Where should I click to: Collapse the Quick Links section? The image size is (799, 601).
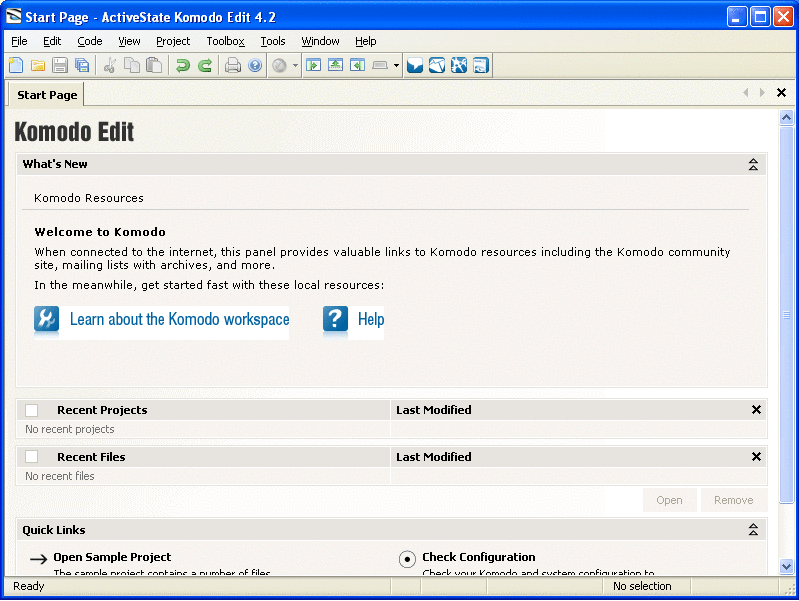[x=753, y=531]
